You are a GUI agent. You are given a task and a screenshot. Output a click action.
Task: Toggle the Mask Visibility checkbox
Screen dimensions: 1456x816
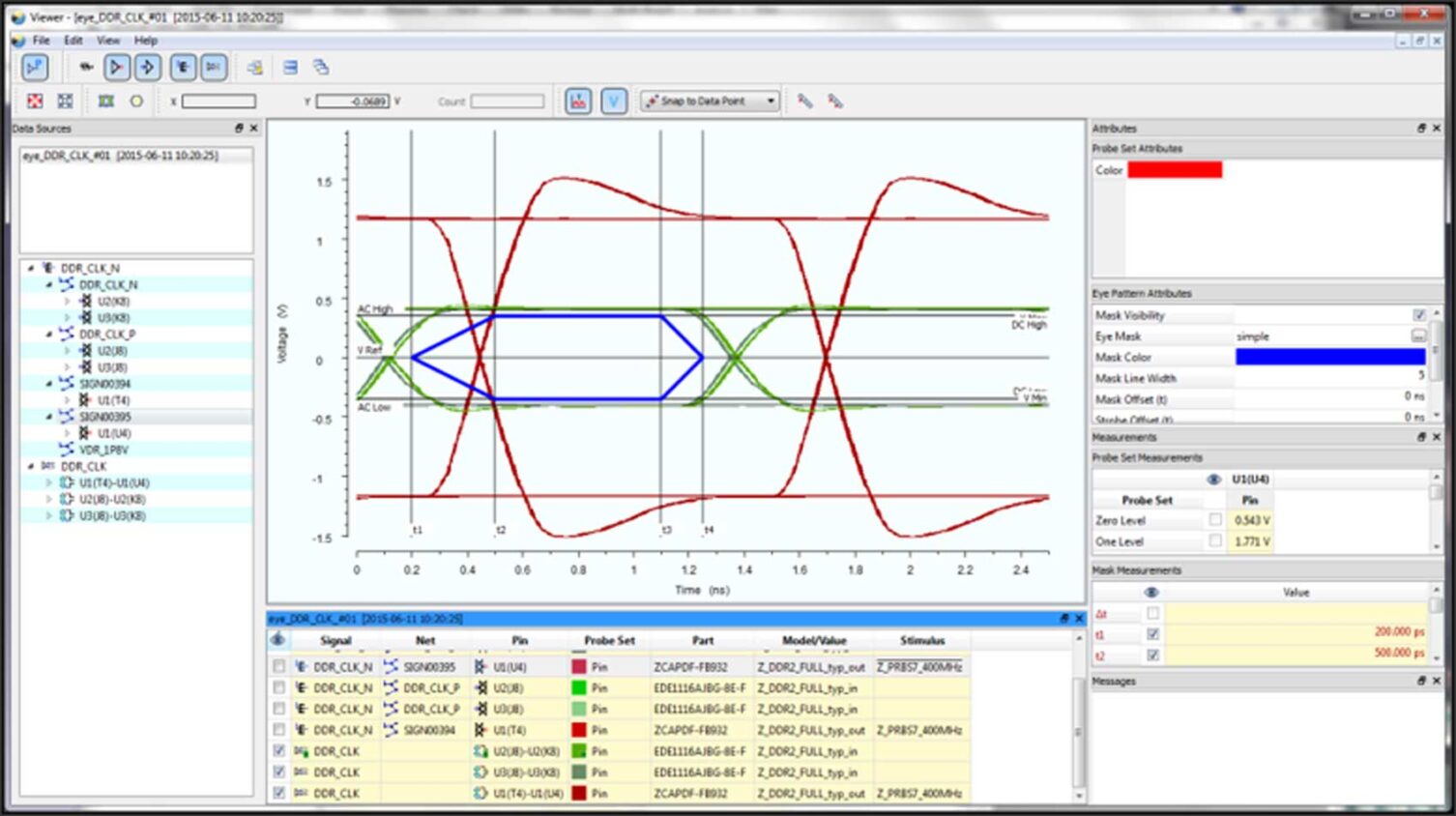click(x=1418, y=315)
